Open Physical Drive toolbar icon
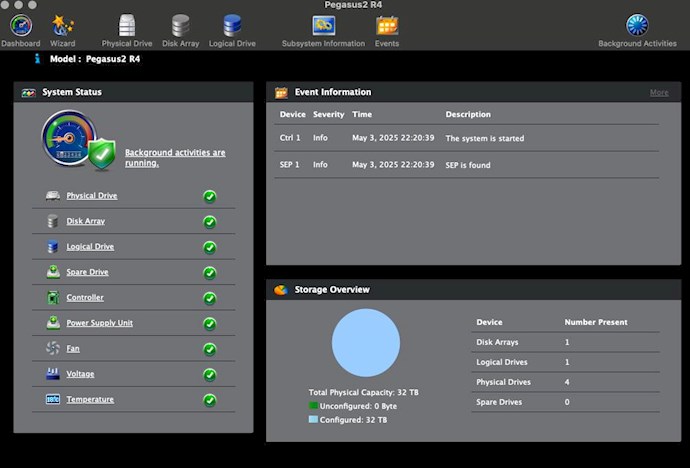This screenshot has width=690, height=468. click(x=127, y=26)
